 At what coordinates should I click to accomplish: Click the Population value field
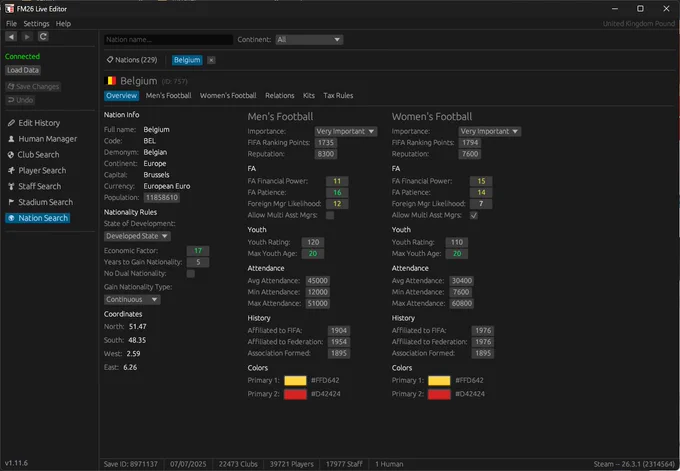162,198
